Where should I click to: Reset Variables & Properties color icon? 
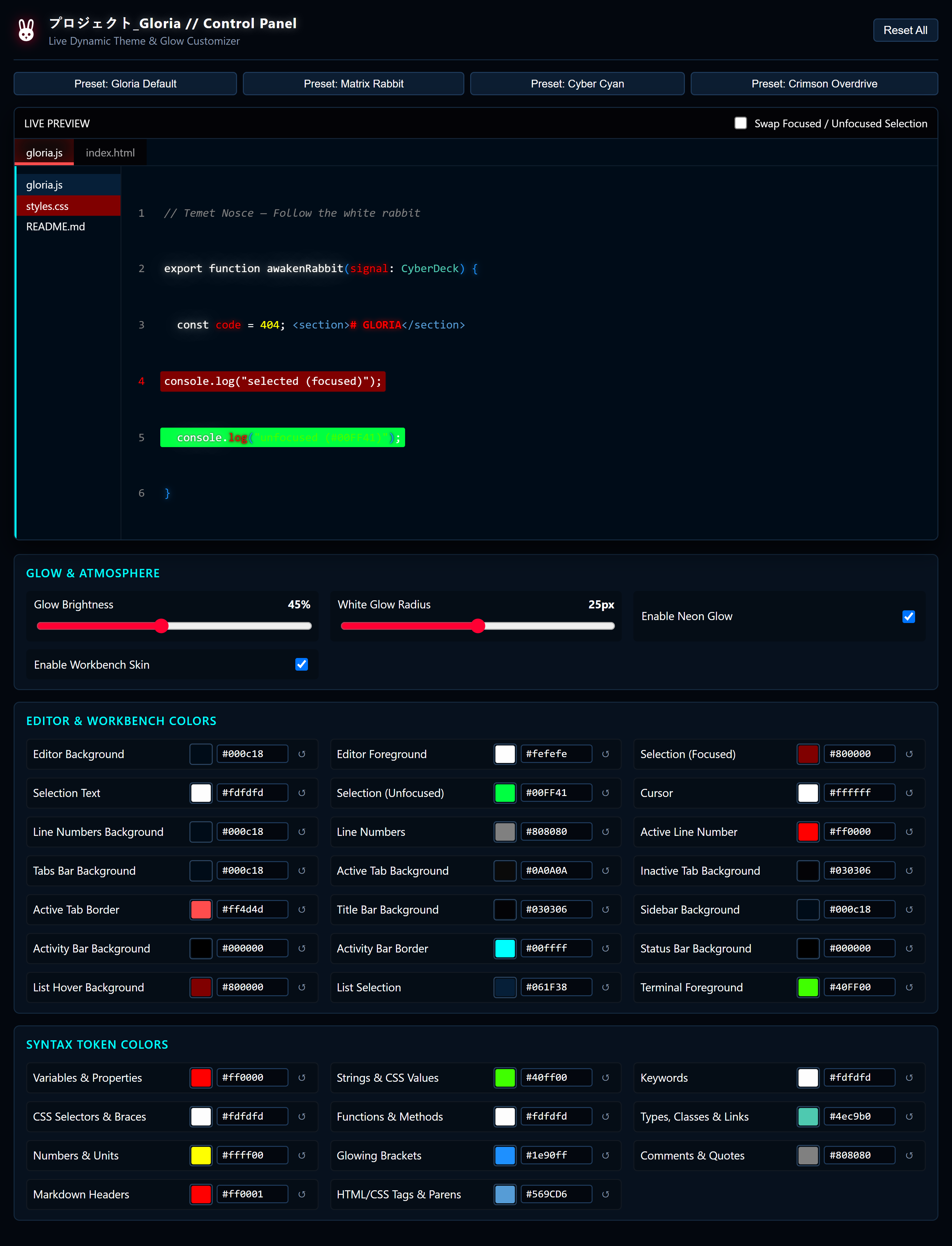302,1078
